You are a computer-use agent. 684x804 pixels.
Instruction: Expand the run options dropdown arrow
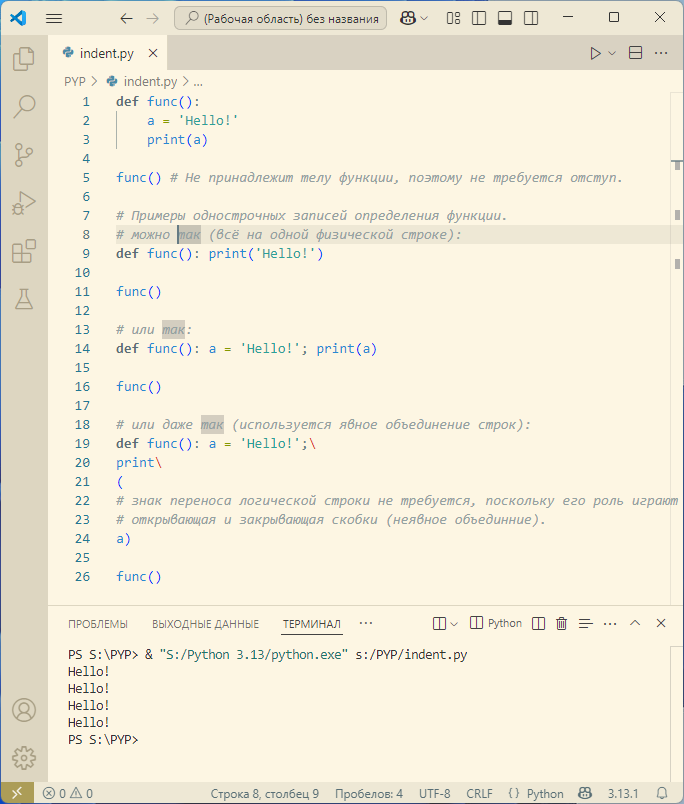coord(612,53)
